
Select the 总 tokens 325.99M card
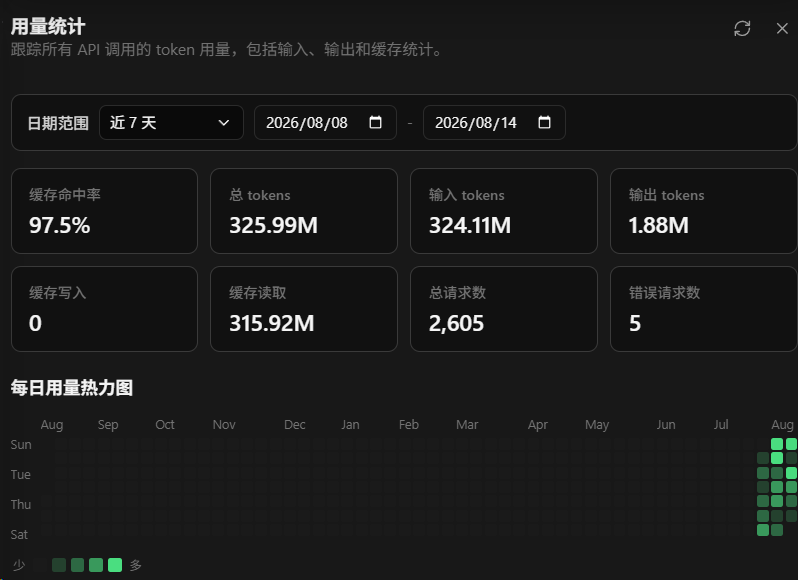pyautogui.click(x=304, y=211)
